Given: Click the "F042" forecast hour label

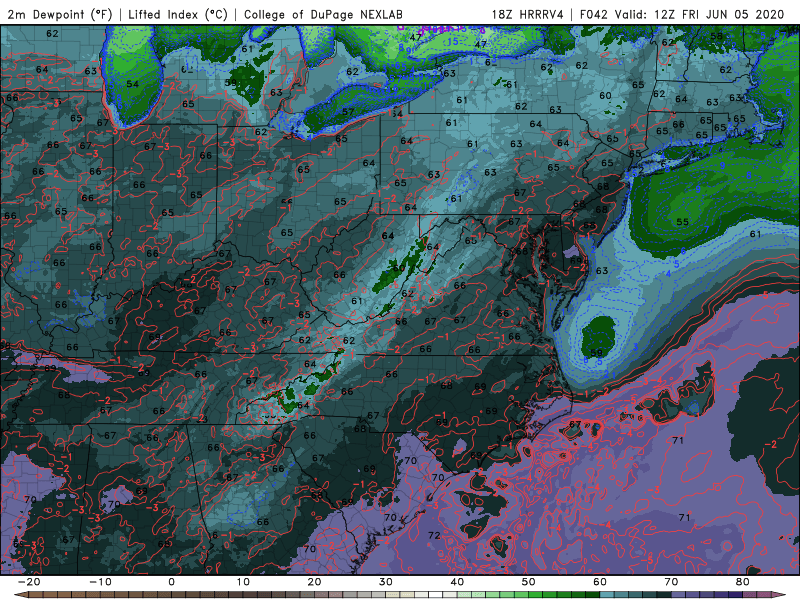Looking at the screenshot, I should tap(594, 15).
